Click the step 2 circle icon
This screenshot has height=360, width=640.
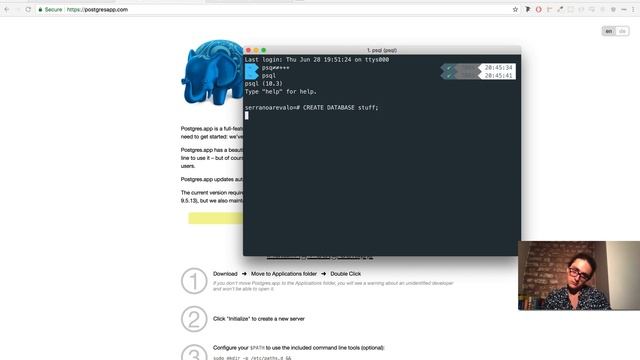point(194,319)
